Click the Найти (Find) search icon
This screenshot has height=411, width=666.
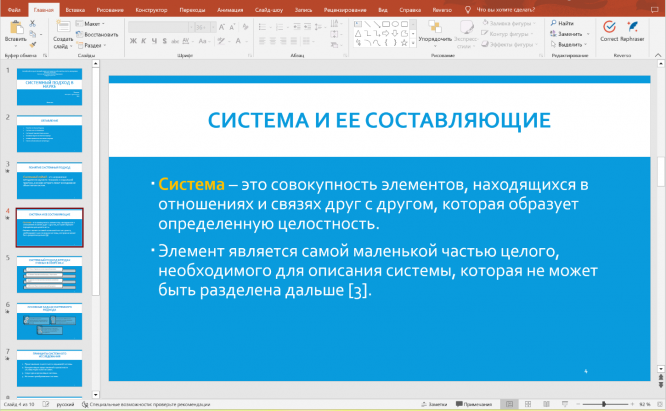(x=560, y=22)
